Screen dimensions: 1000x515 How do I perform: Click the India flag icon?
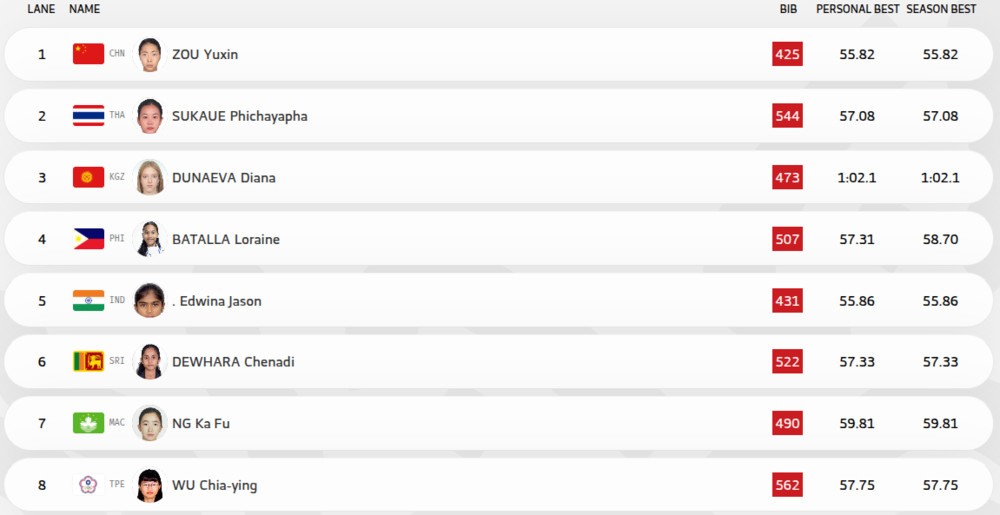pos(88,301)
